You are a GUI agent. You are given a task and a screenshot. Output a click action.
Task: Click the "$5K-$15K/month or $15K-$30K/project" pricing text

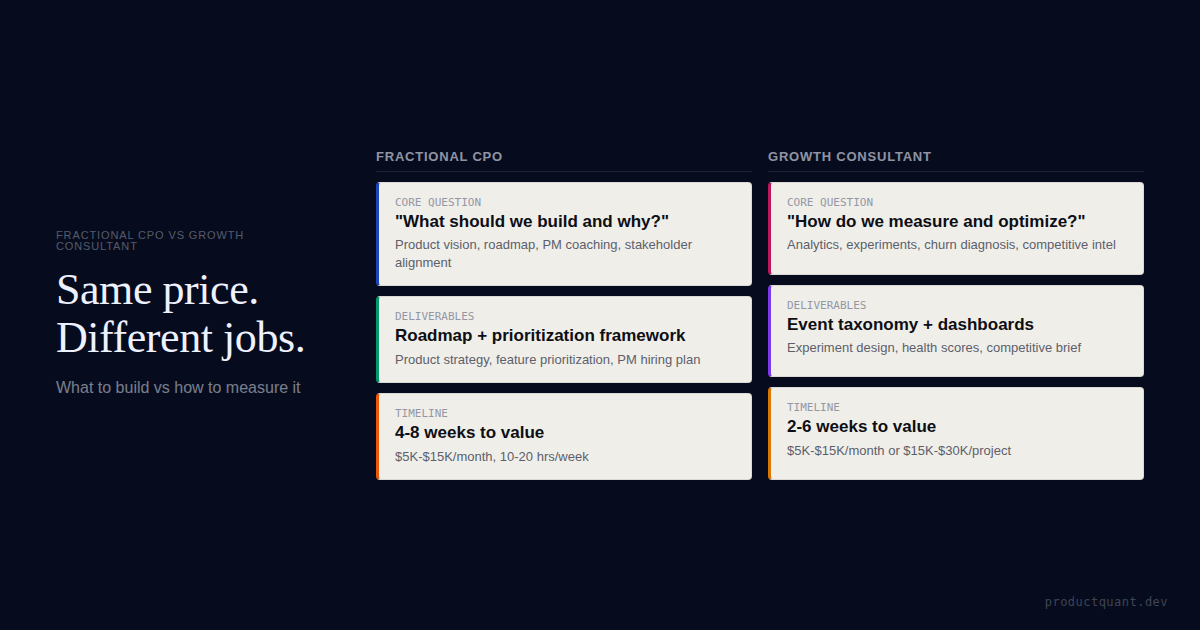click(x=899, y=451)
